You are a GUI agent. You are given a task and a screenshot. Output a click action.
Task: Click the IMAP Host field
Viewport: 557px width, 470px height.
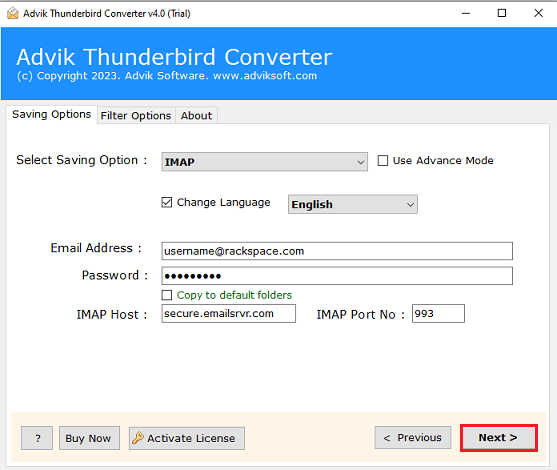pos(228,313)
